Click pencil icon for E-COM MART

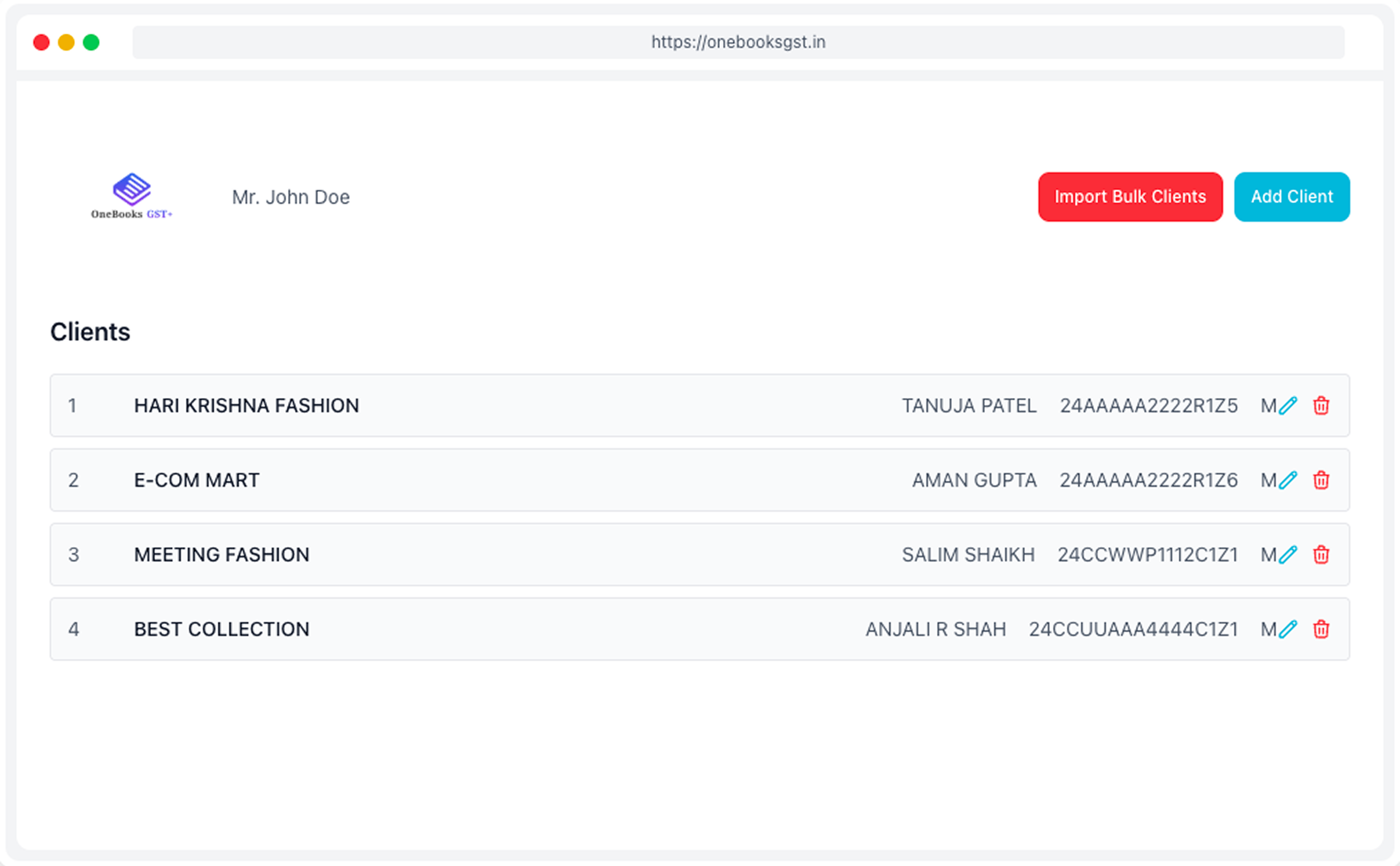tap(1288, 480)
